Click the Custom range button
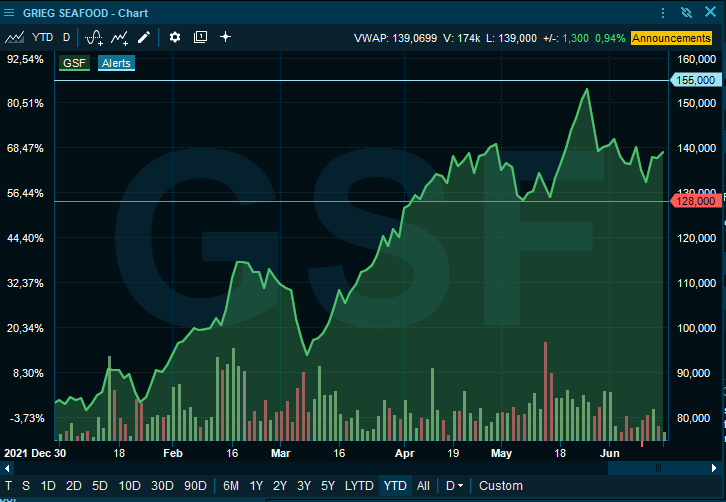This screenshot has height=502, width=726. click(500, 486)
